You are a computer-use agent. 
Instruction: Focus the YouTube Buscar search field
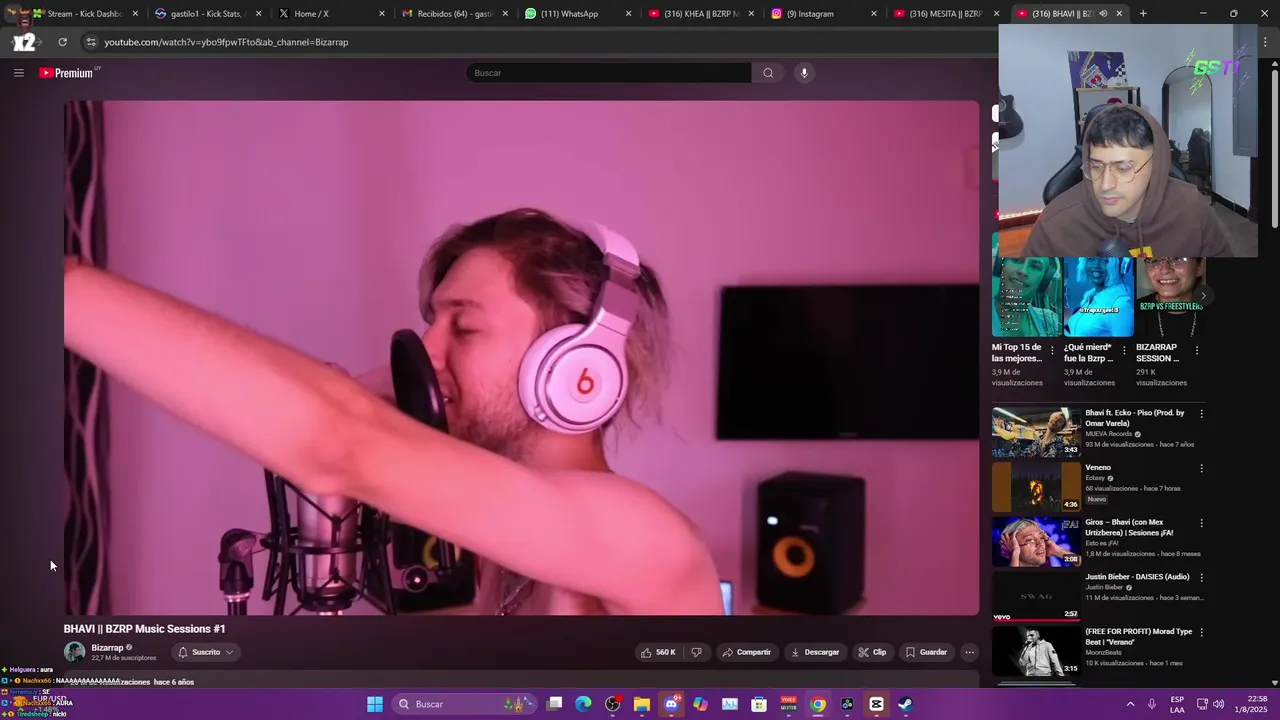click(608, 73)
